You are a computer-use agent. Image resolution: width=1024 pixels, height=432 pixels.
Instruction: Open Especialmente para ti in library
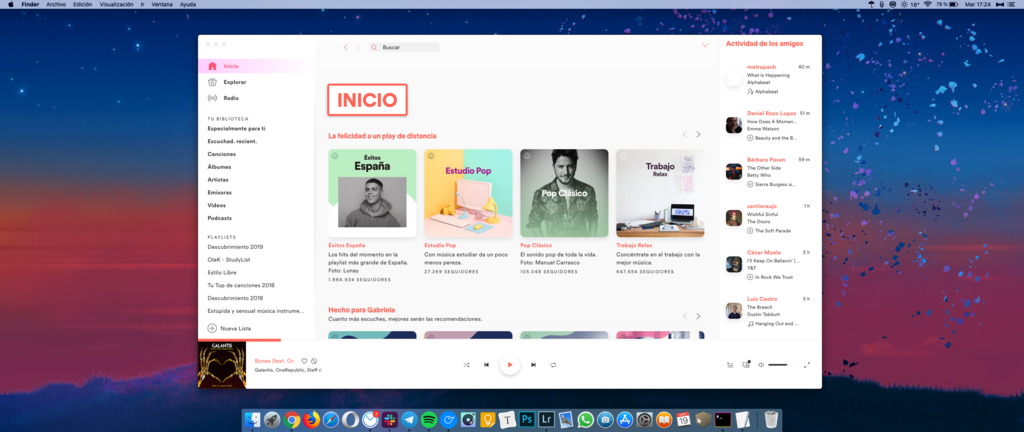point(236,129)
